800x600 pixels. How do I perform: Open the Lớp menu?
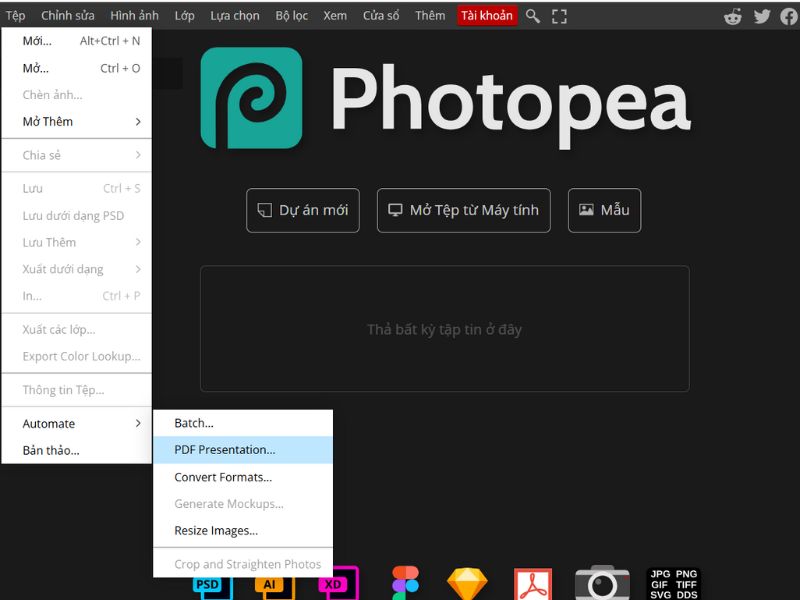point(184,16)
